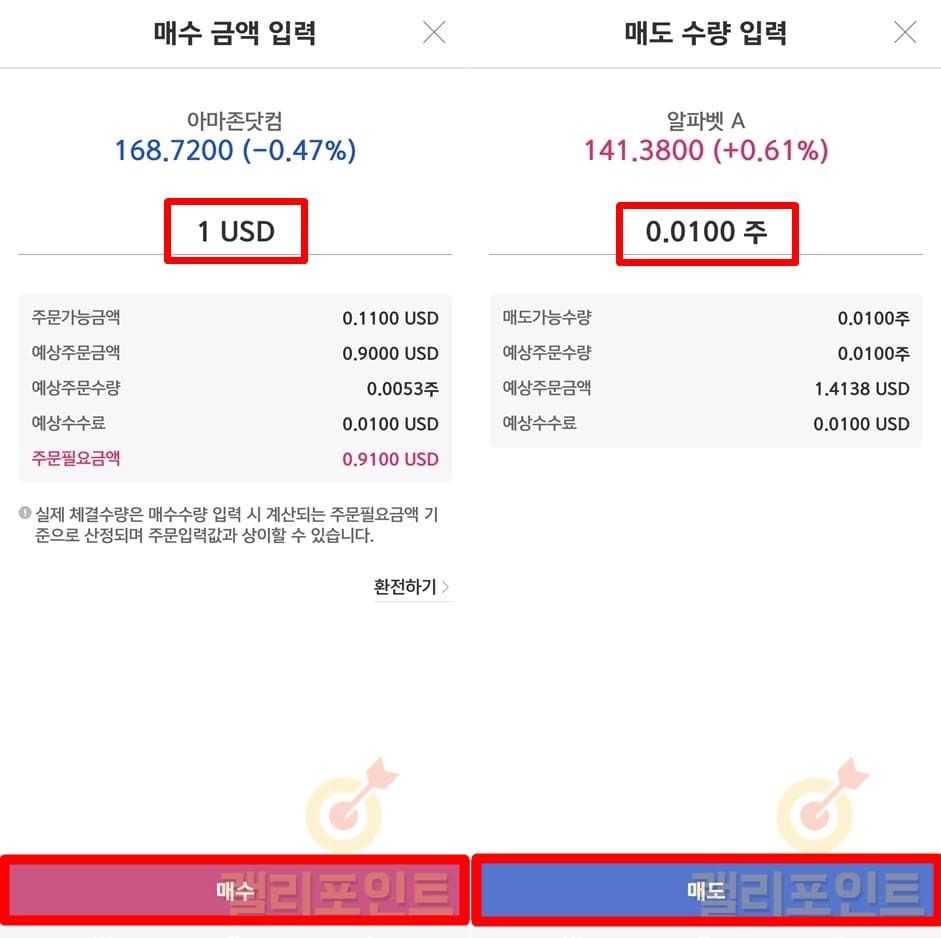Tap the 주문가능금액 value 0.1100 USD
Viewport: 941px width, 938px height.
[x=390, y=319]
